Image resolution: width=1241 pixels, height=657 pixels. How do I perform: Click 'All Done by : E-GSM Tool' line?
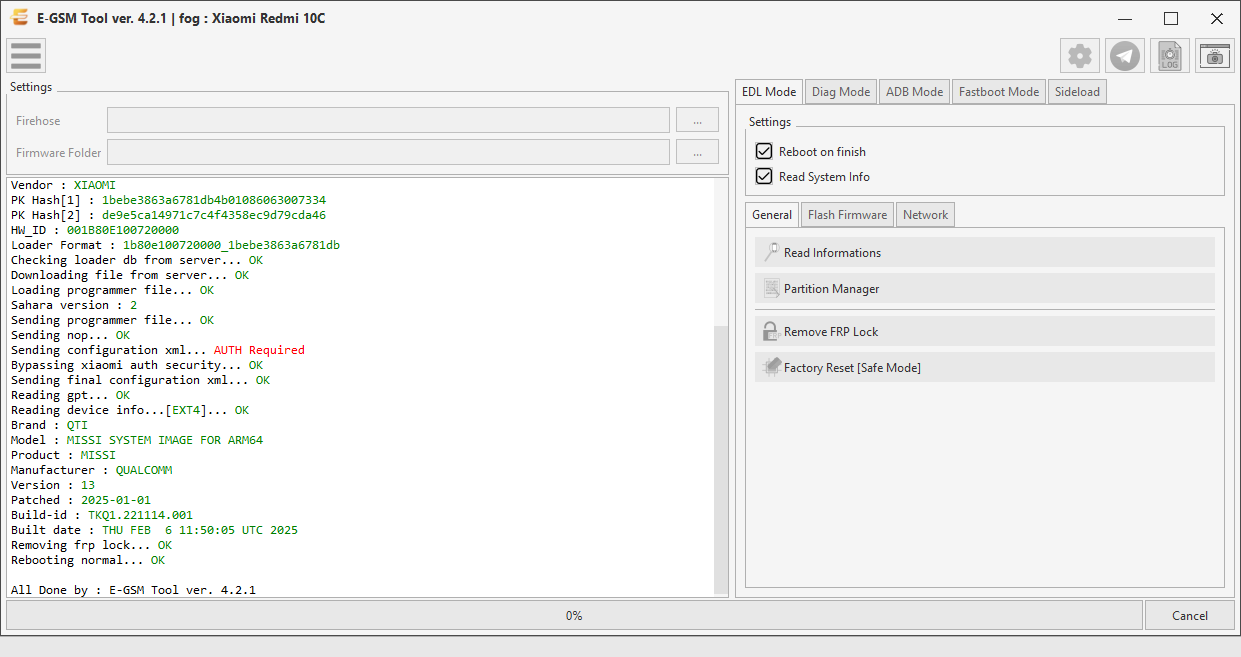click(133, 590)
